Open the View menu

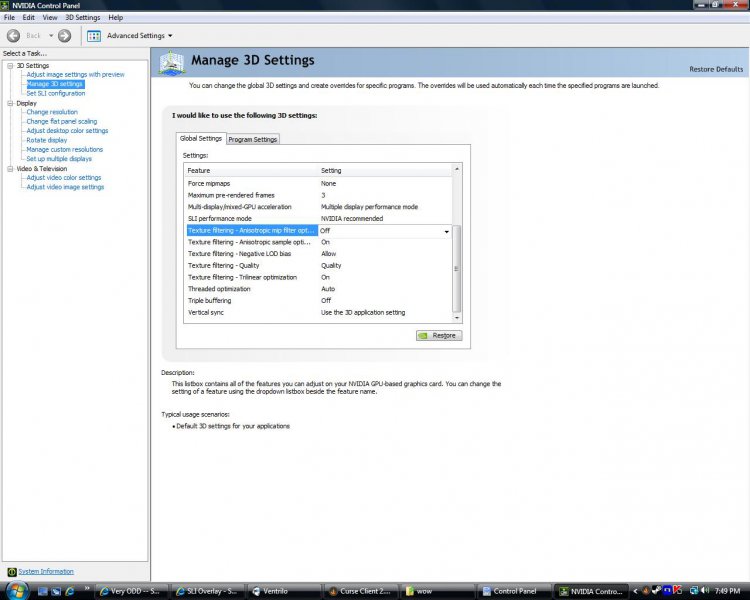(x=50, y=18)
